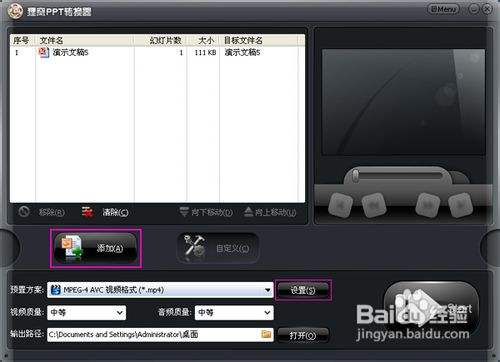This screenshot has width=500, height=362.
Task: Click the rightmost playback button under preview
Action: [x=460, y=205]
